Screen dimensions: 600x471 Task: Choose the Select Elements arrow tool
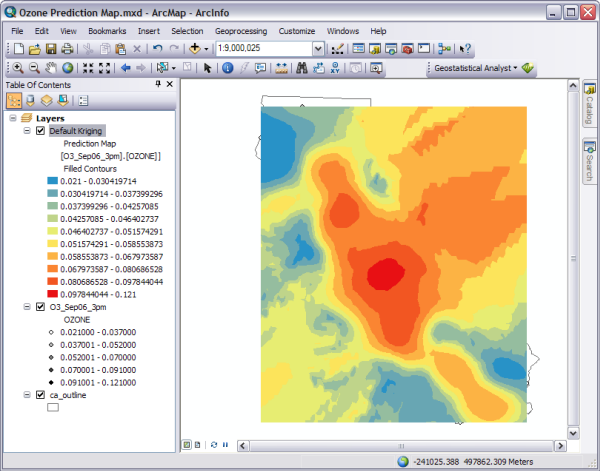point(207,68)
